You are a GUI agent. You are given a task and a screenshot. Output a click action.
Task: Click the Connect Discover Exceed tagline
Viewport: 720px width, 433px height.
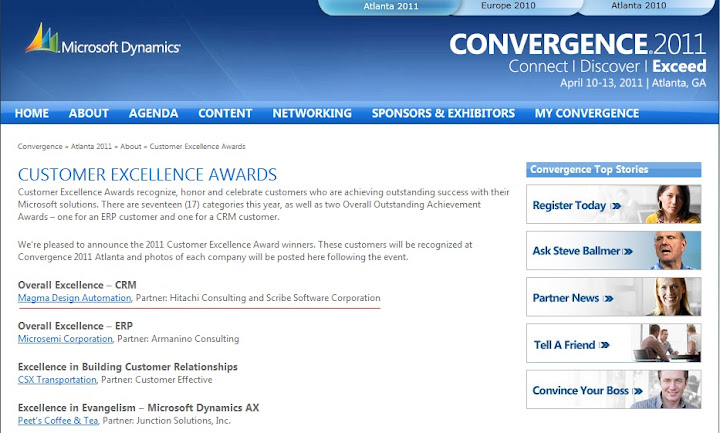tap(607, 67)
